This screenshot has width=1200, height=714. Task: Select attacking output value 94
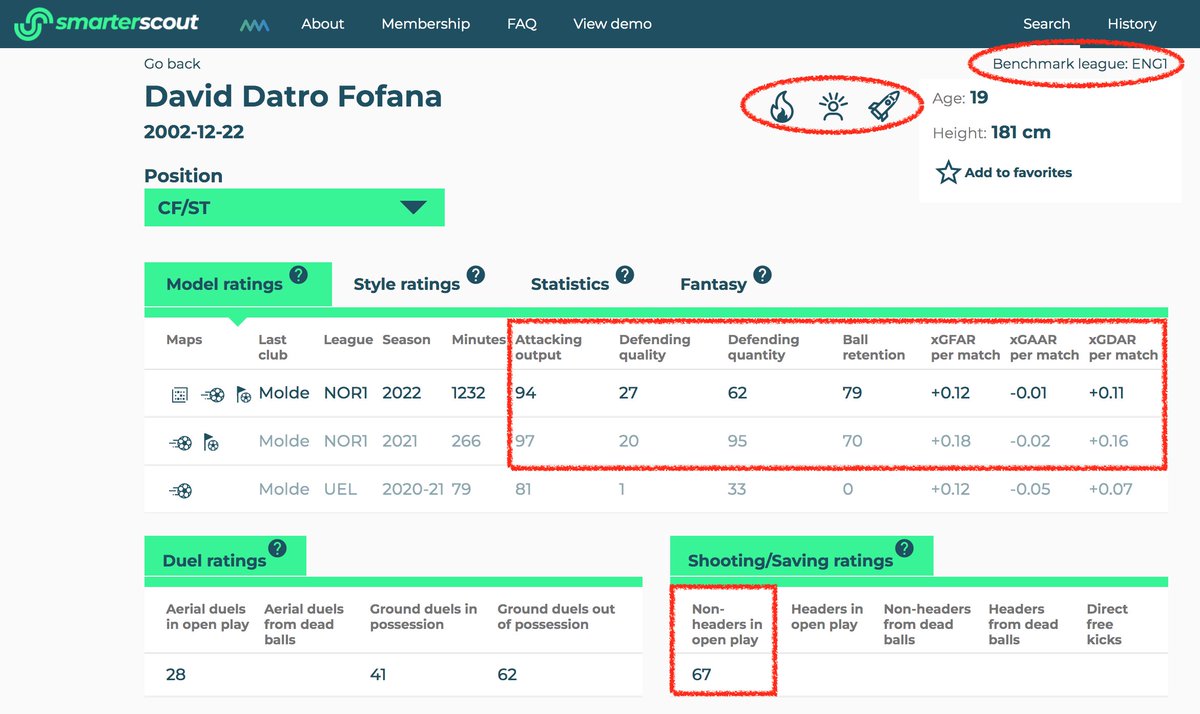coord(526,393)
